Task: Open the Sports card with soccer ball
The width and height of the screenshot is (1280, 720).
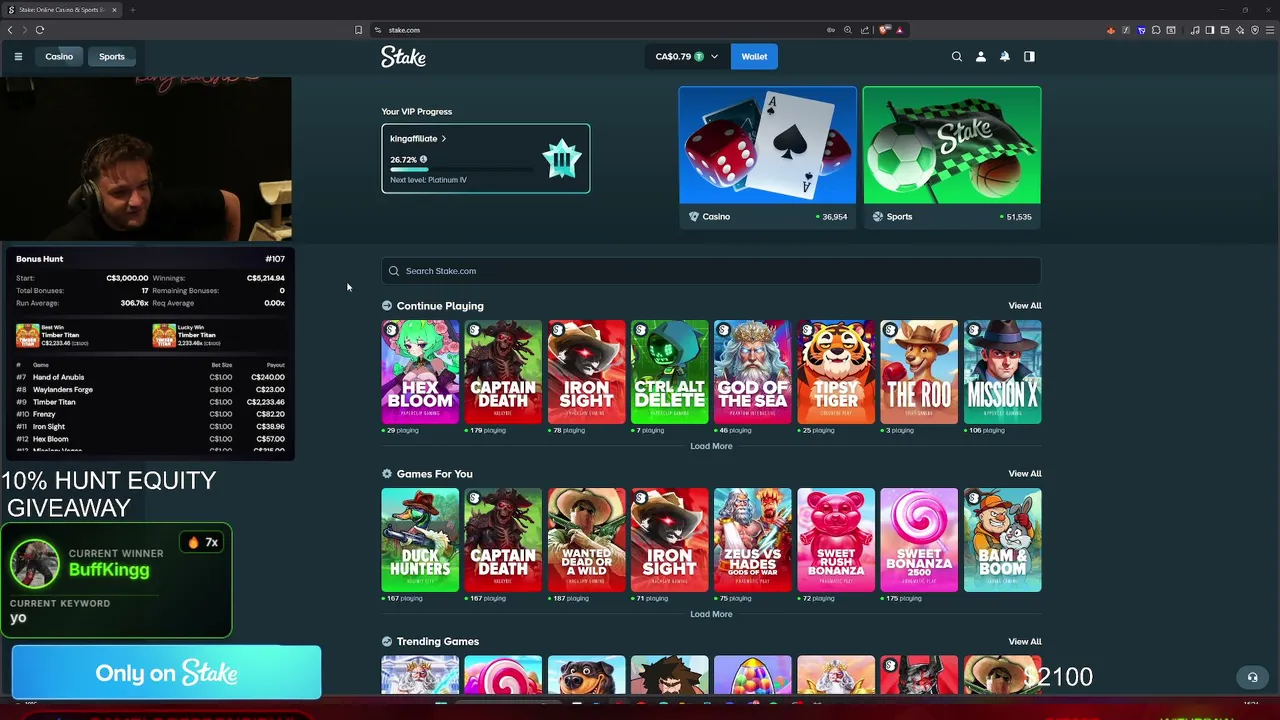Action: pos(951,157)
